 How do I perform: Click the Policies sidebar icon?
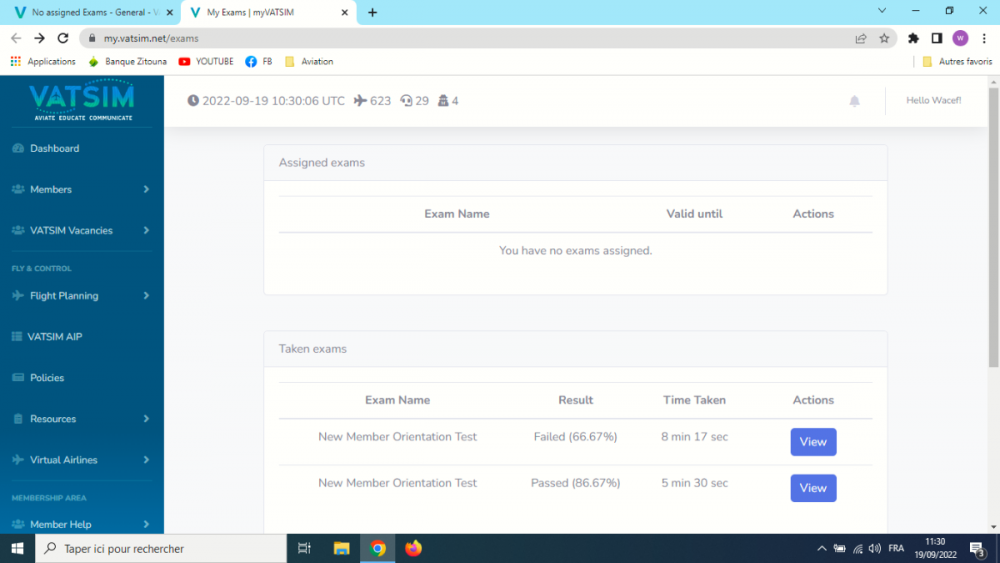pyautogui.click(x=17, y=378)
